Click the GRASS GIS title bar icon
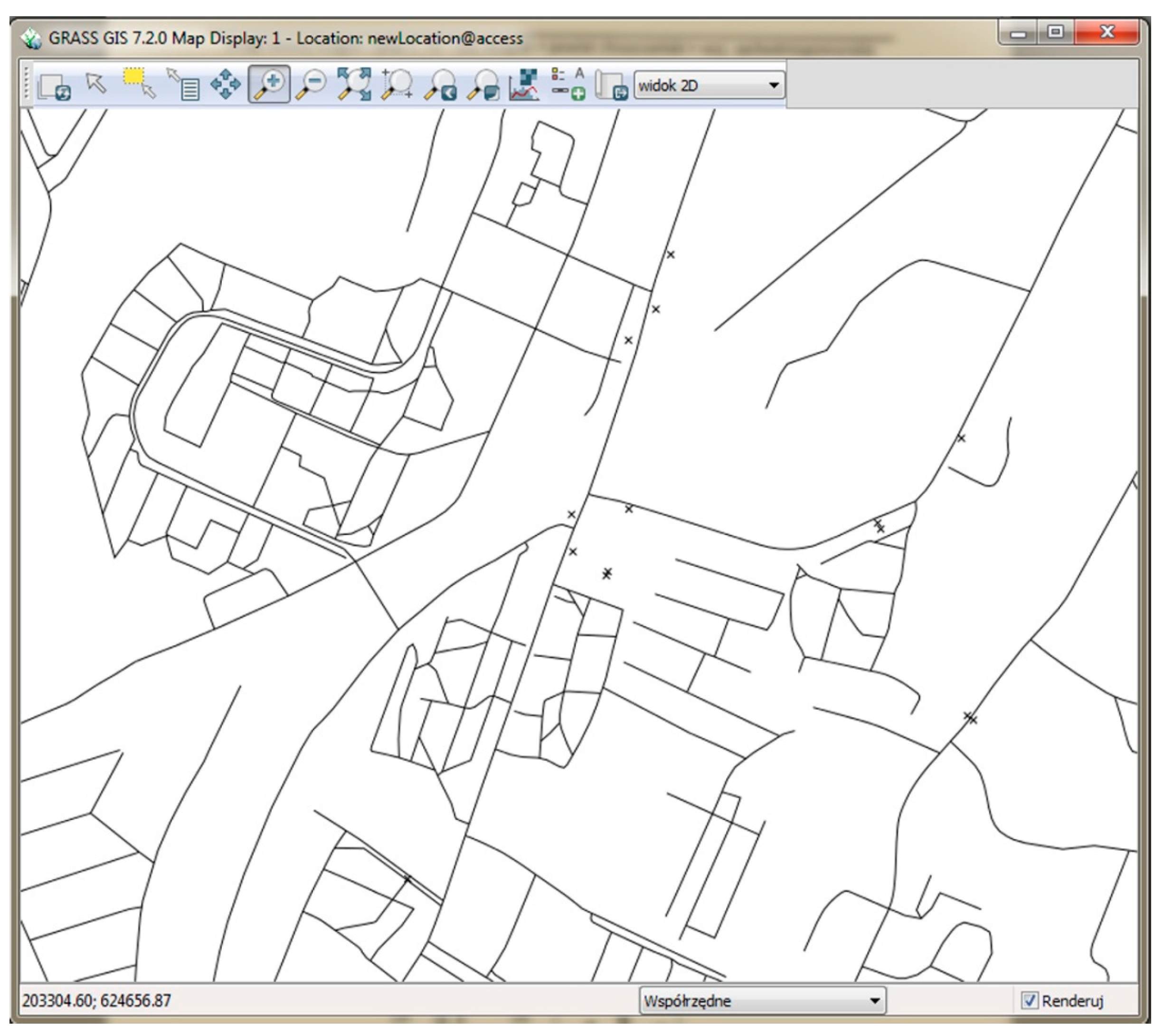The height and width of the screenshot is (1036, 1164). coord(31,39)
